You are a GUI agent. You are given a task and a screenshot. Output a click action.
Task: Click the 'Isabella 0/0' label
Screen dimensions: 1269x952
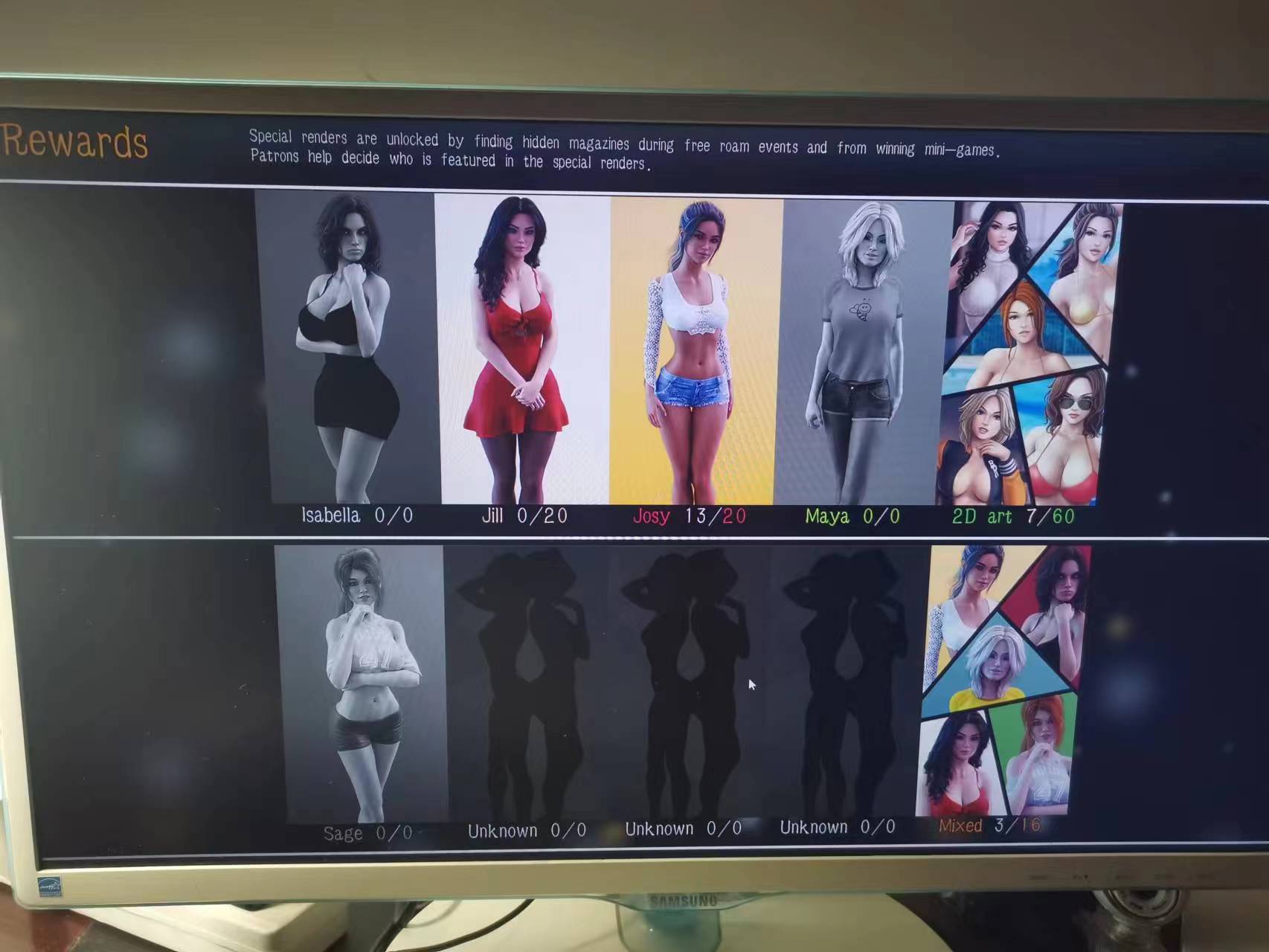click(357, 515)
